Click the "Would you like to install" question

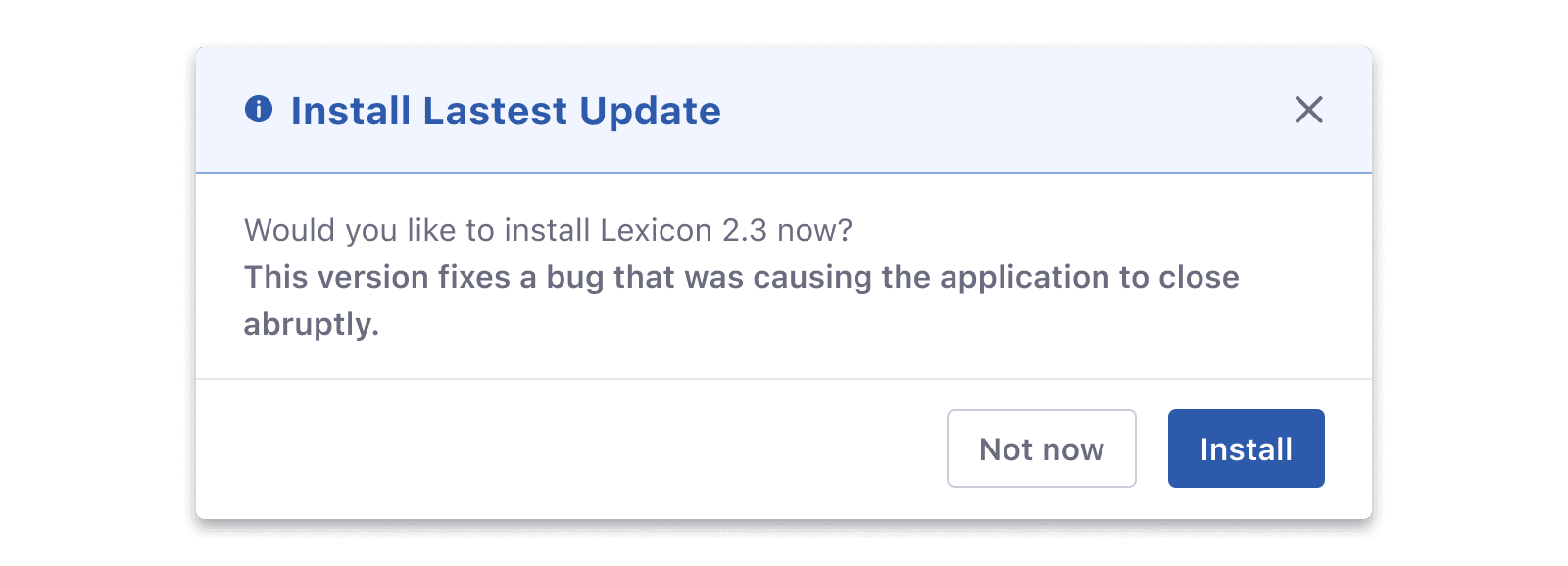(548, 230)
